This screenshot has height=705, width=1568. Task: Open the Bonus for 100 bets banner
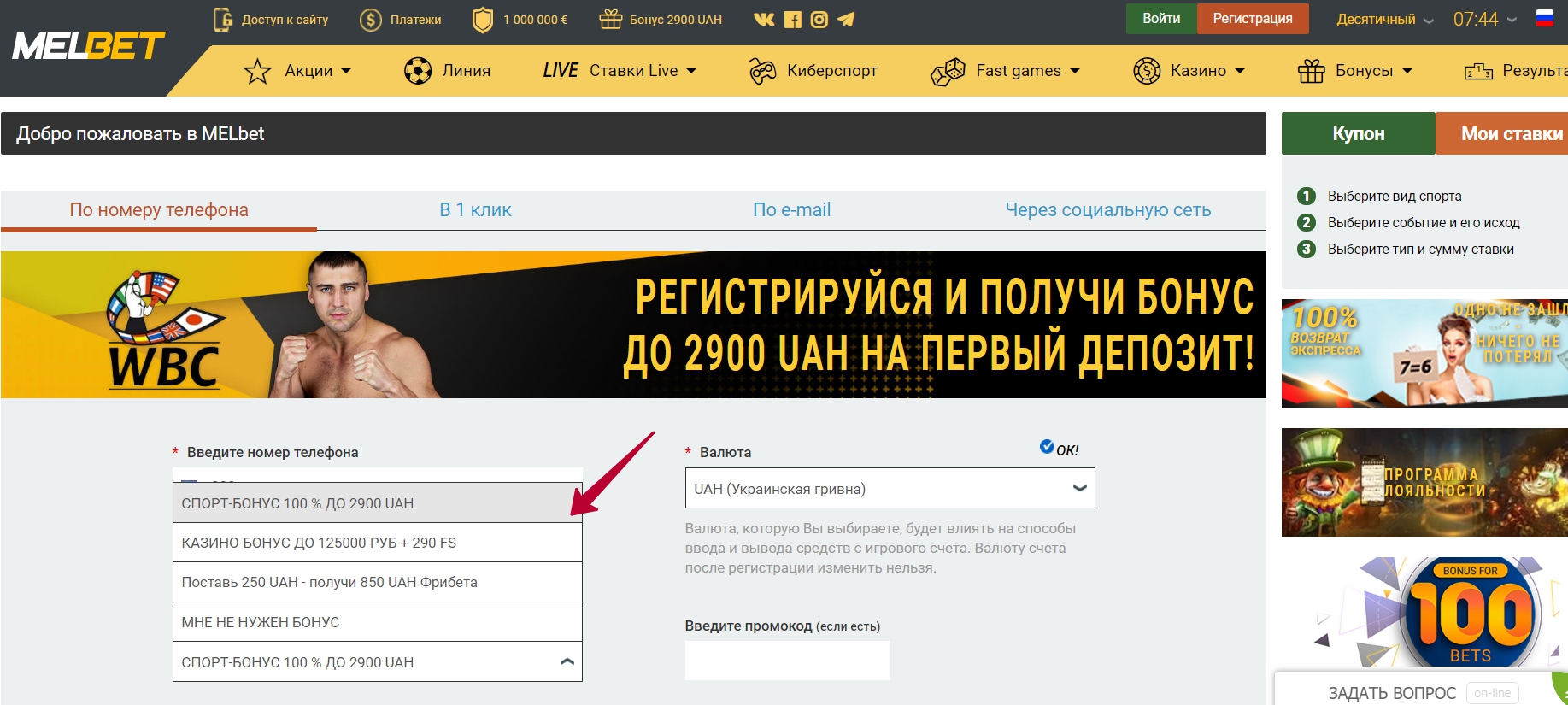pyautogui.click(x=1424, y=611)
